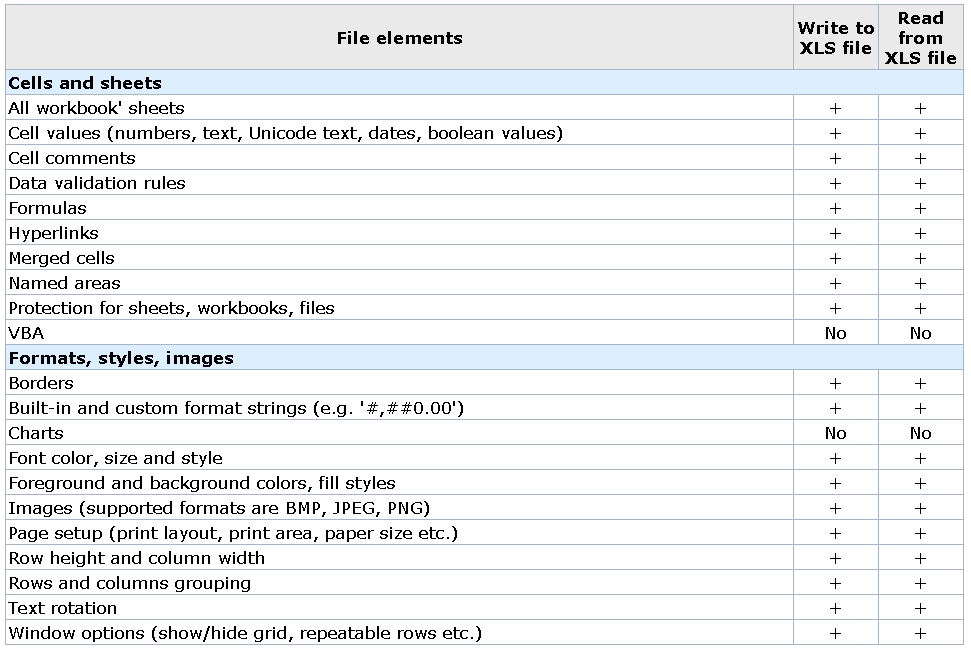This screenshot has height=651, width=971.
Task: Click the Images supported formats row label
Action: (x=219, y=508)
